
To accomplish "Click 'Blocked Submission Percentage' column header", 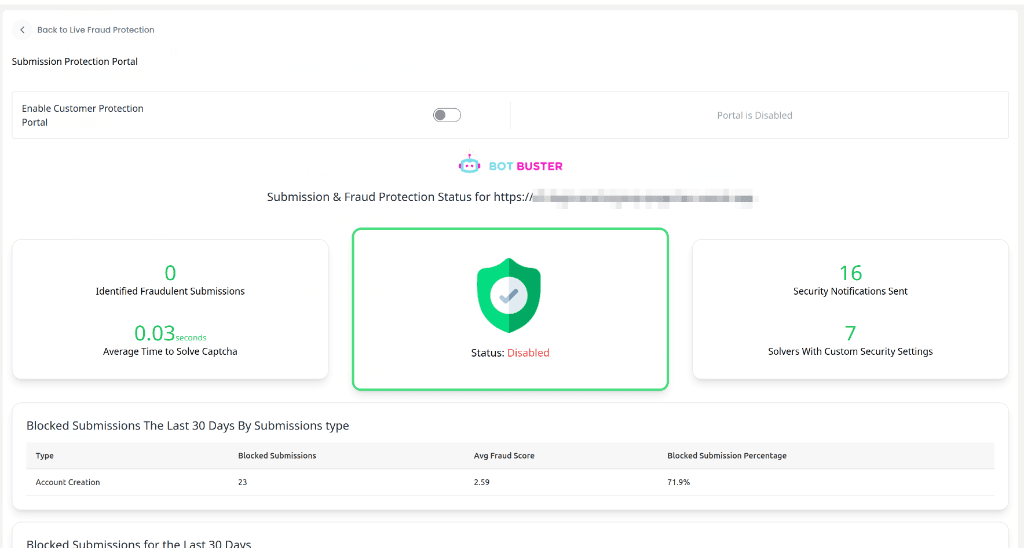I will coord(727,456).
